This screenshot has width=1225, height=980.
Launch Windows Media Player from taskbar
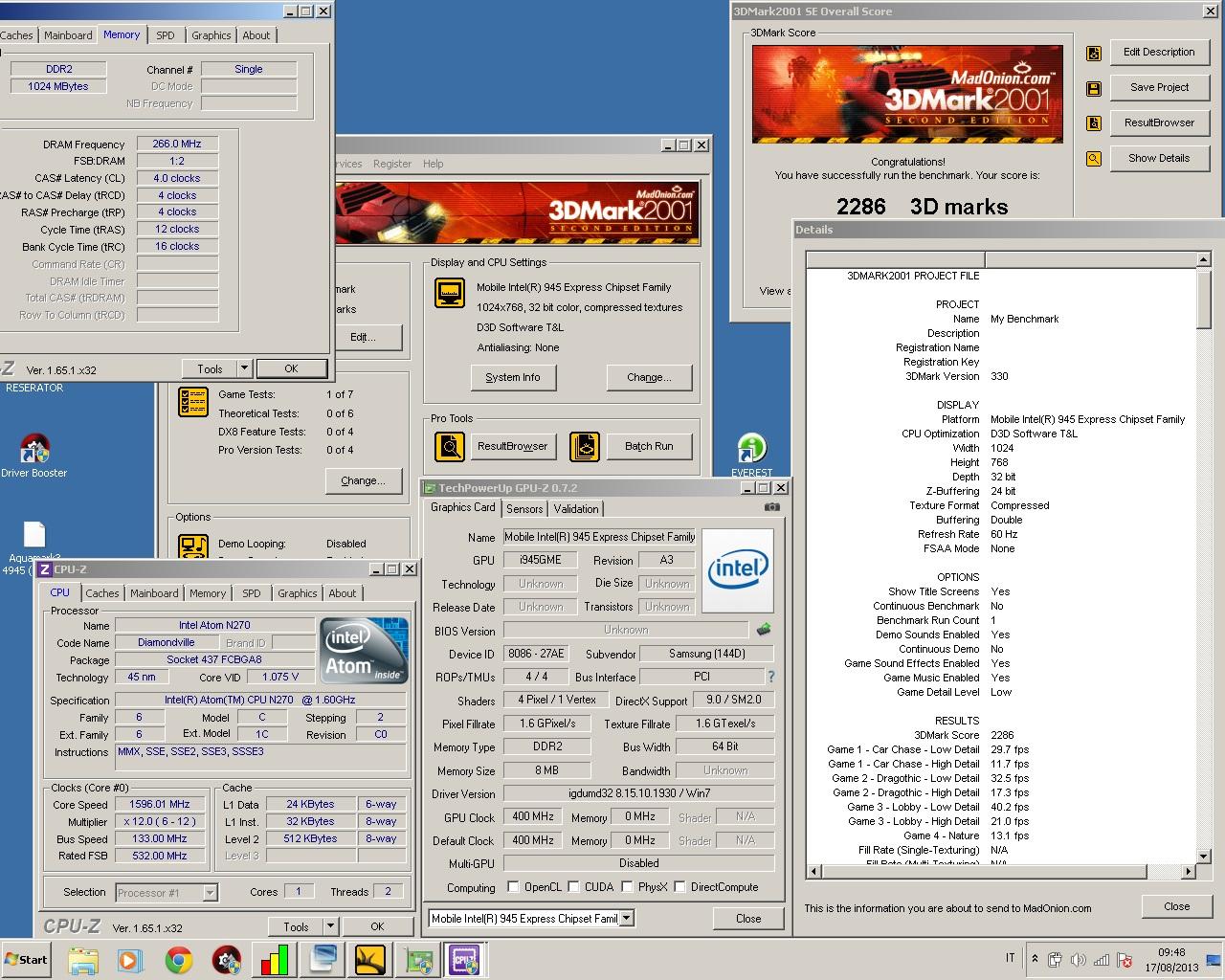click(x=130, y=960)
